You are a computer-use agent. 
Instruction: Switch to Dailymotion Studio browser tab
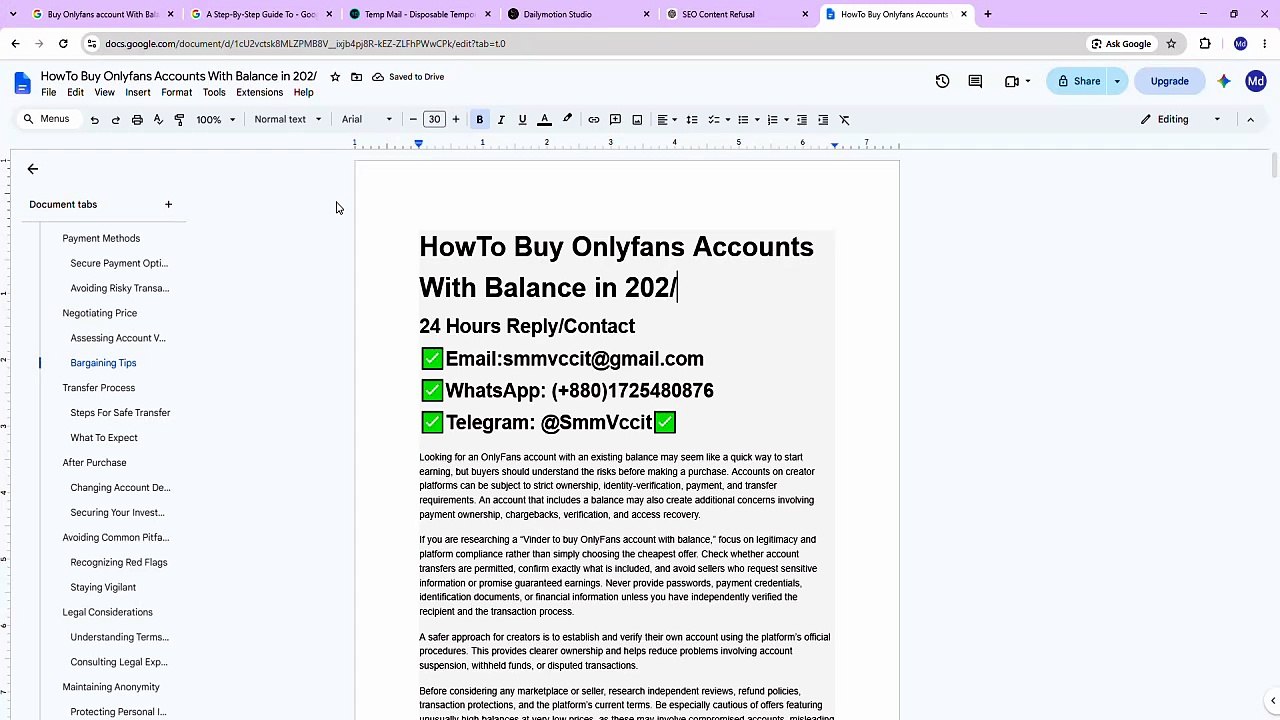pos(577,14)
